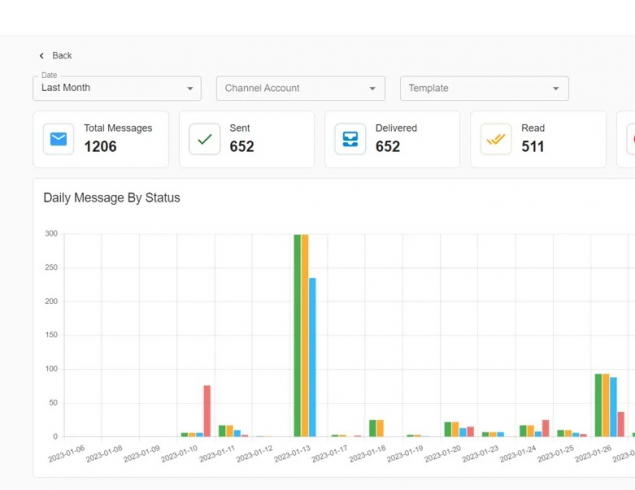Click the Back arrow icon
Viewport: 635px width, 490px height.
[41, 56]
